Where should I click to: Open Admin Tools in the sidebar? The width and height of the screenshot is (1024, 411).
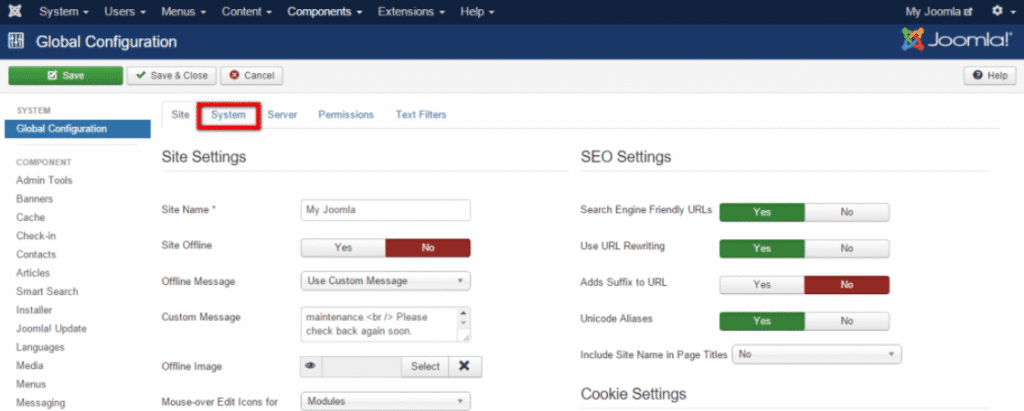tap(44, 180)
